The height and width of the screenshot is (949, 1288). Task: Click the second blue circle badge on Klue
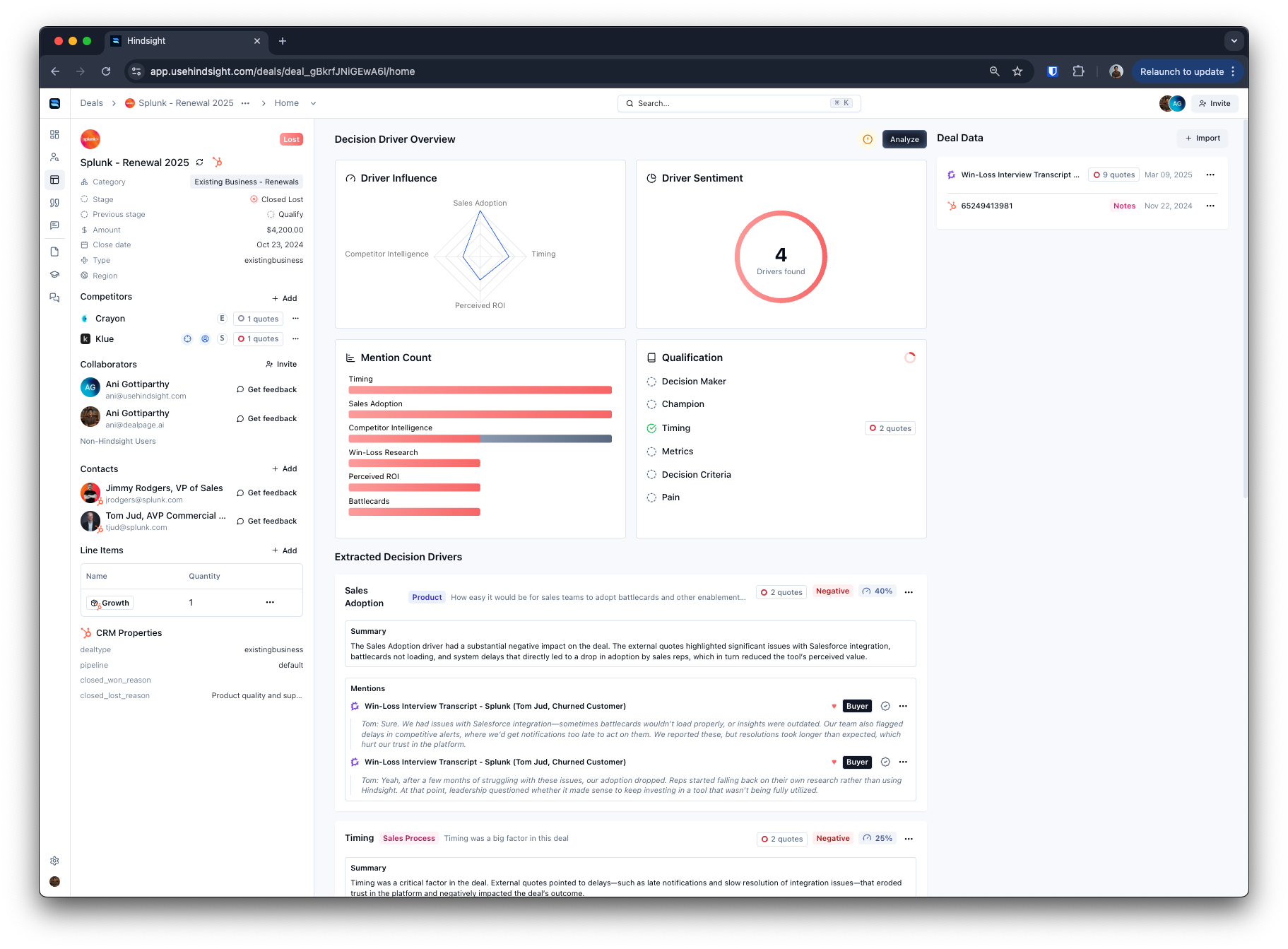coord(205,338)
